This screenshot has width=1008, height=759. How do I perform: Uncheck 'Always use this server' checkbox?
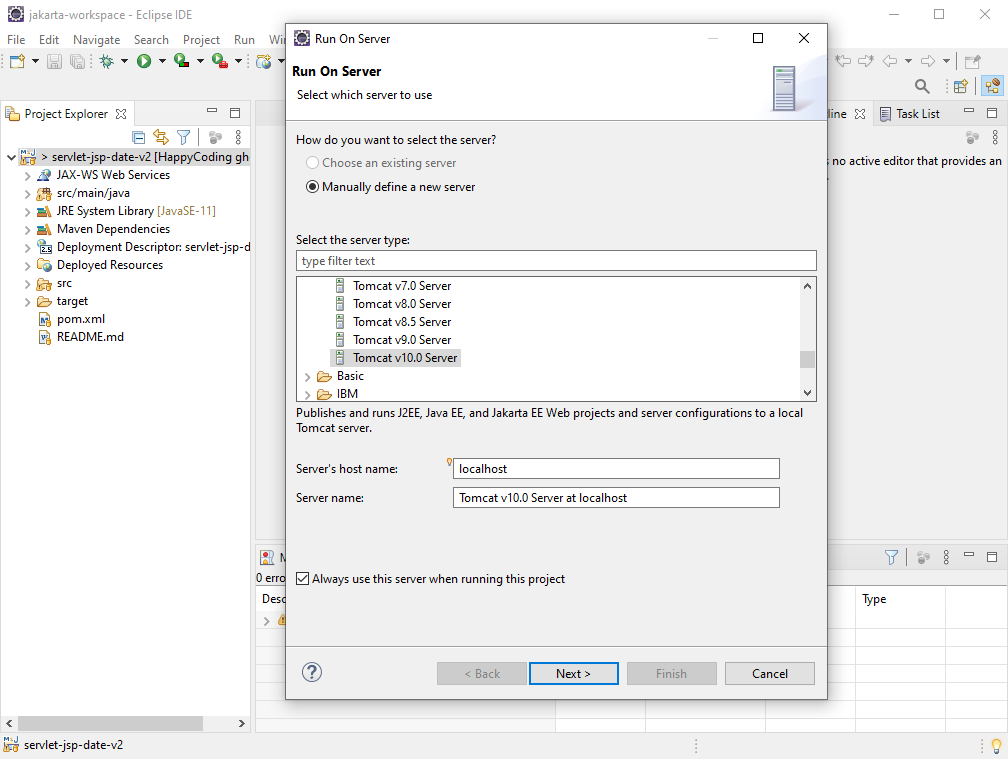pyautogui.click(x=303, y=579)
